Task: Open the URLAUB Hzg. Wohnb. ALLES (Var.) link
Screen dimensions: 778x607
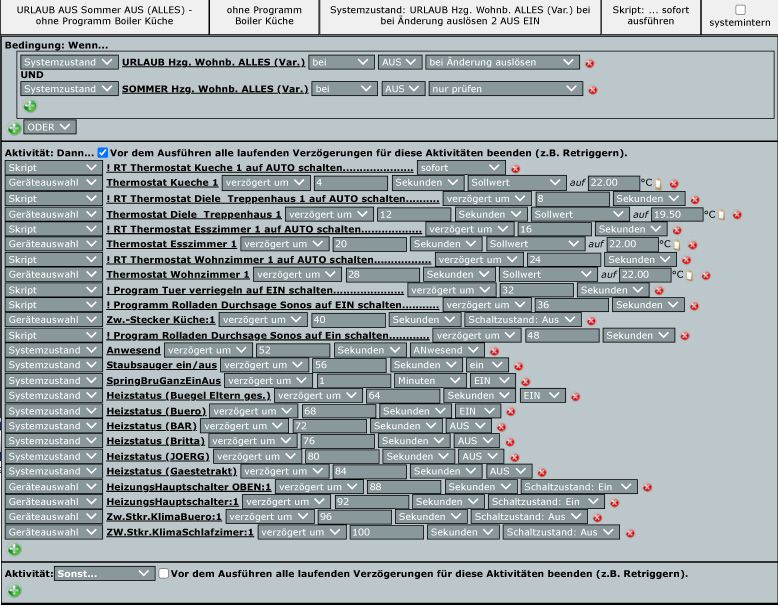Action: coord(213,62)
